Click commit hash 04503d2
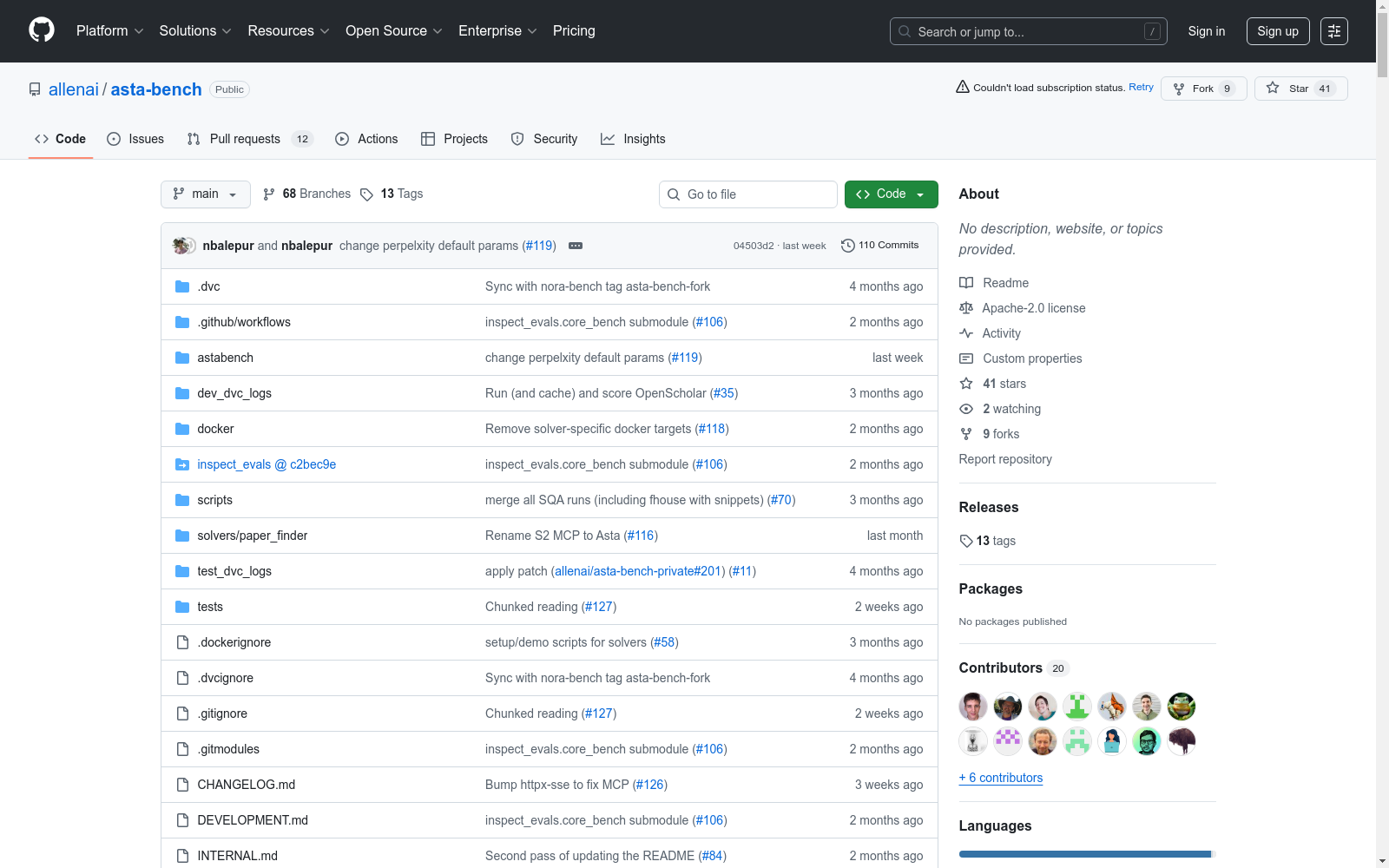This screenshot has height=868, width=1389. [754, 246]
